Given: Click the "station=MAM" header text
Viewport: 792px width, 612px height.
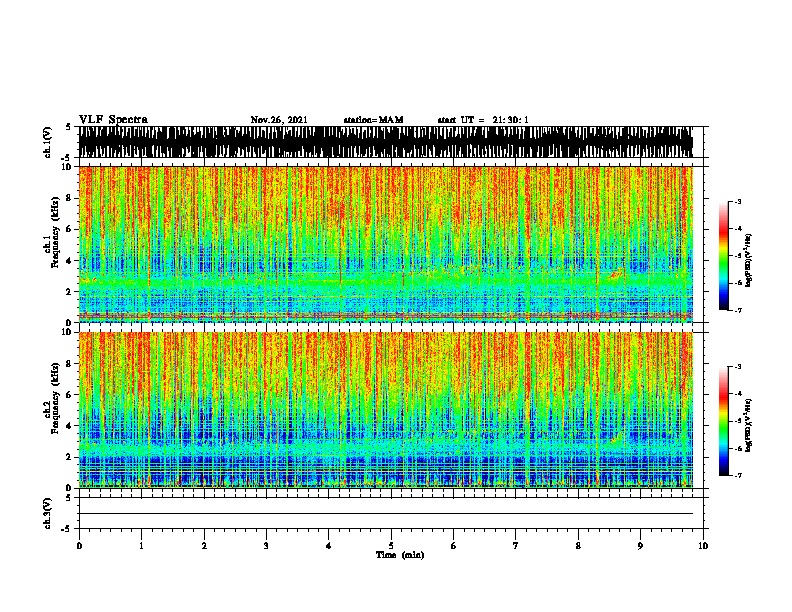Looking at the screenshot, I should tap(373, 120).
